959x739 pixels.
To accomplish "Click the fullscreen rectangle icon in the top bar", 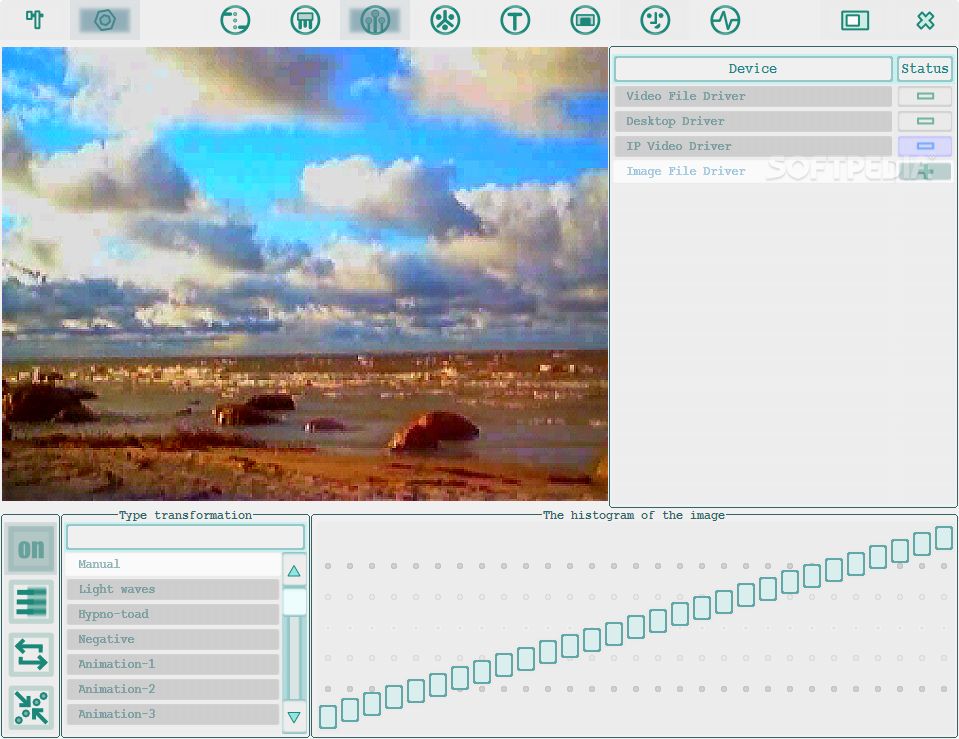I will 854,20.
